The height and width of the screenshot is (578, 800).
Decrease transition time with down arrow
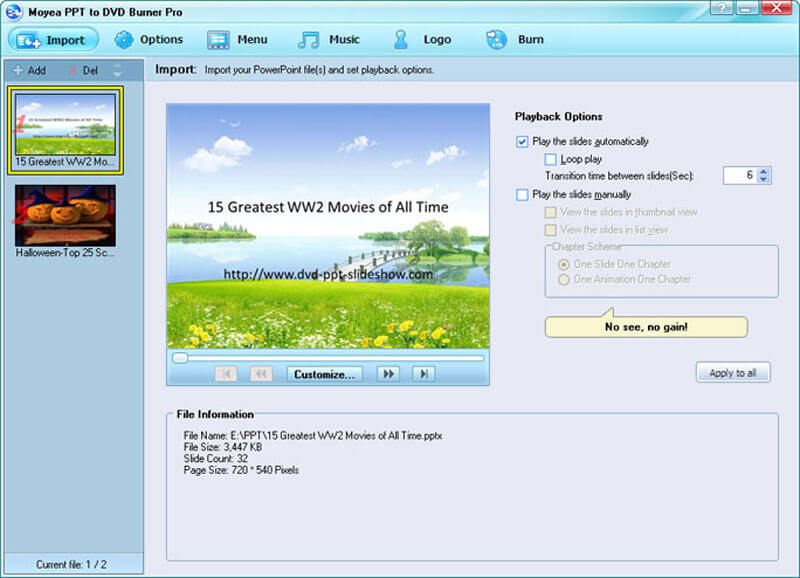coord(764,180)
